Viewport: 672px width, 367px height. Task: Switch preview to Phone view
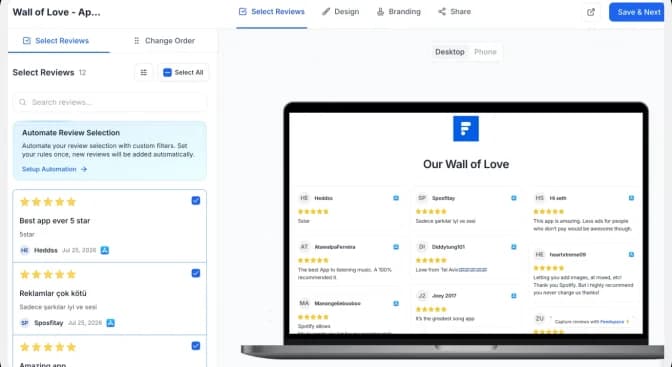click(x=485, y=52)
